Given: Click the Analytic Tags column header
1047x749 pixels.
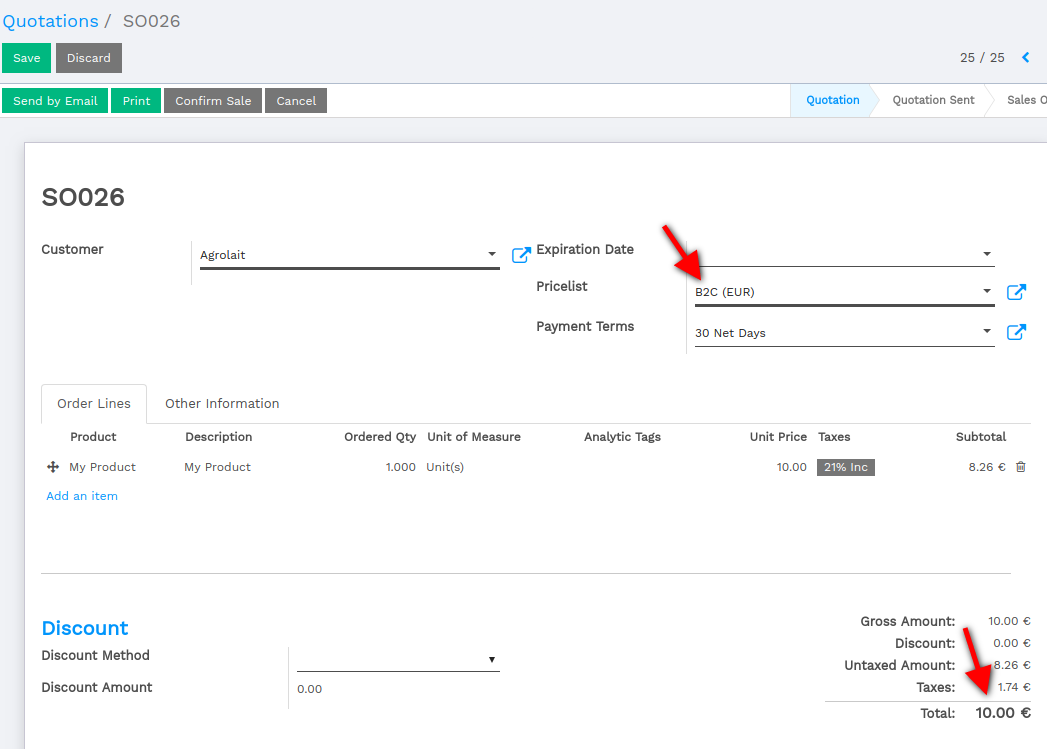Looking at the screenshot, I should tap(622, 437).
